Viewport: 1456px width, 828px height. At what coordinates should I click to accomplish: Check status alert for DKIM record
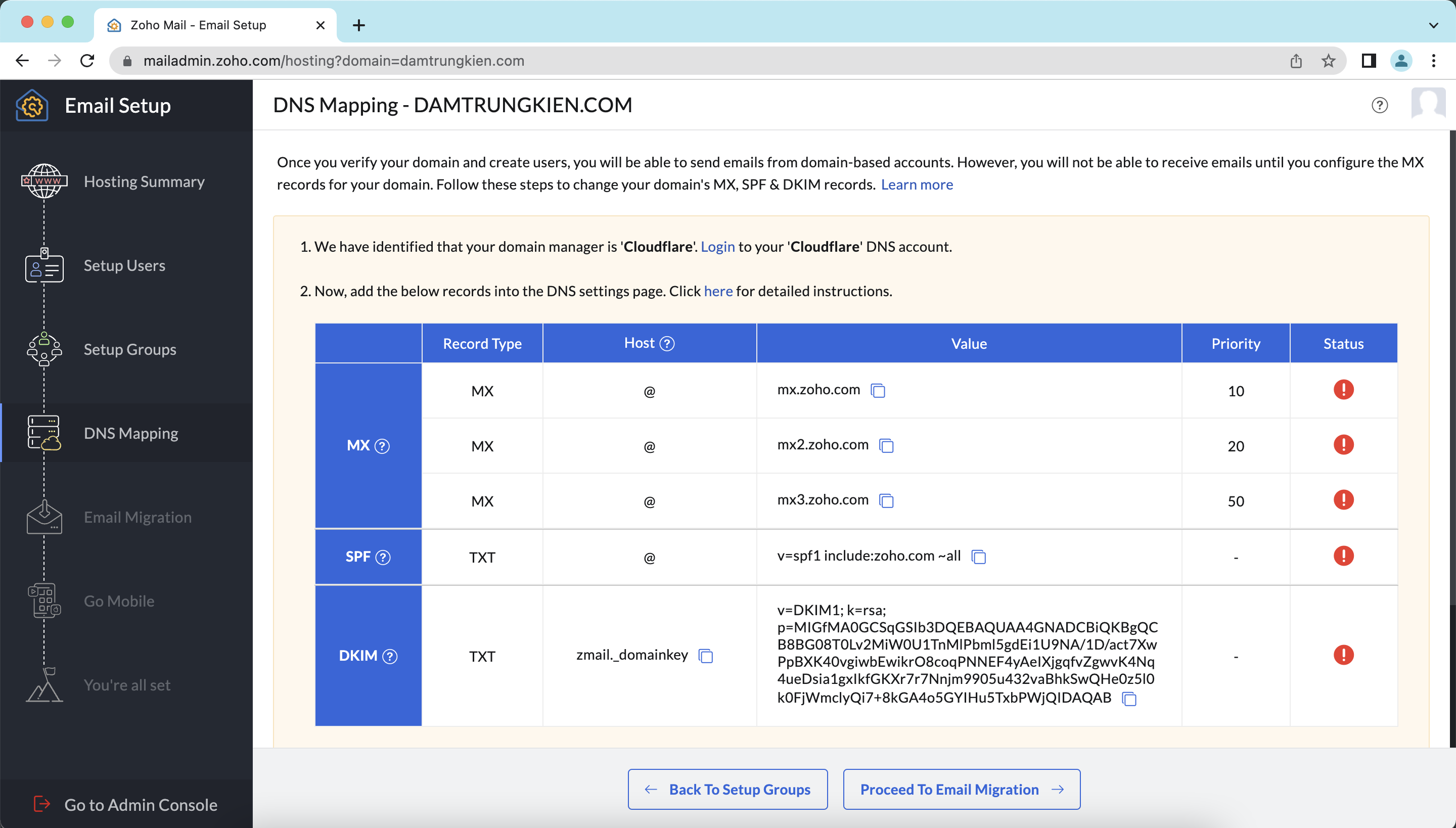1343,655
